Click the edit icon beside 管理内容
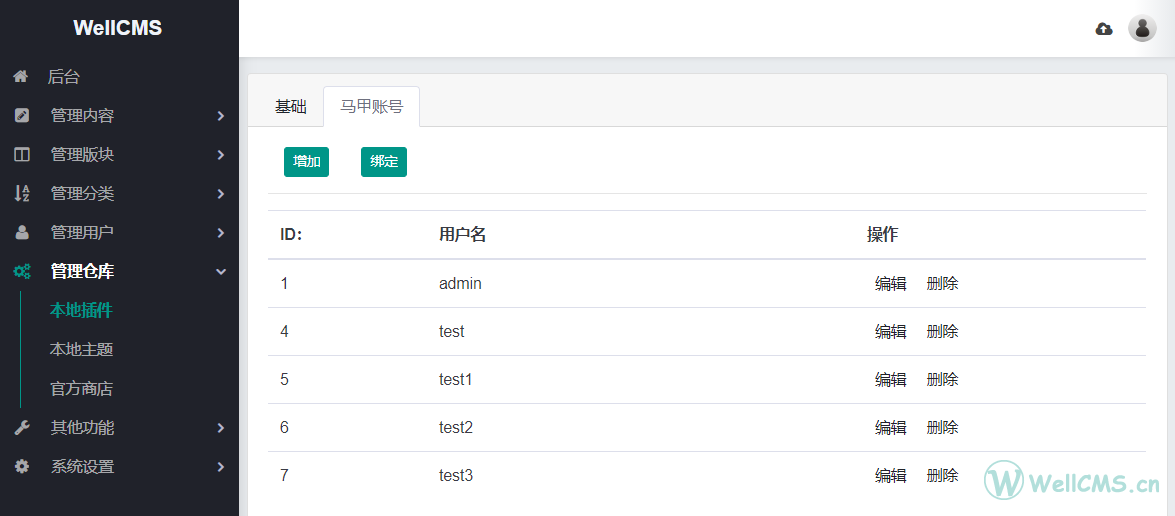Viewport: 1175px width, 516px height. click(22, 115)
